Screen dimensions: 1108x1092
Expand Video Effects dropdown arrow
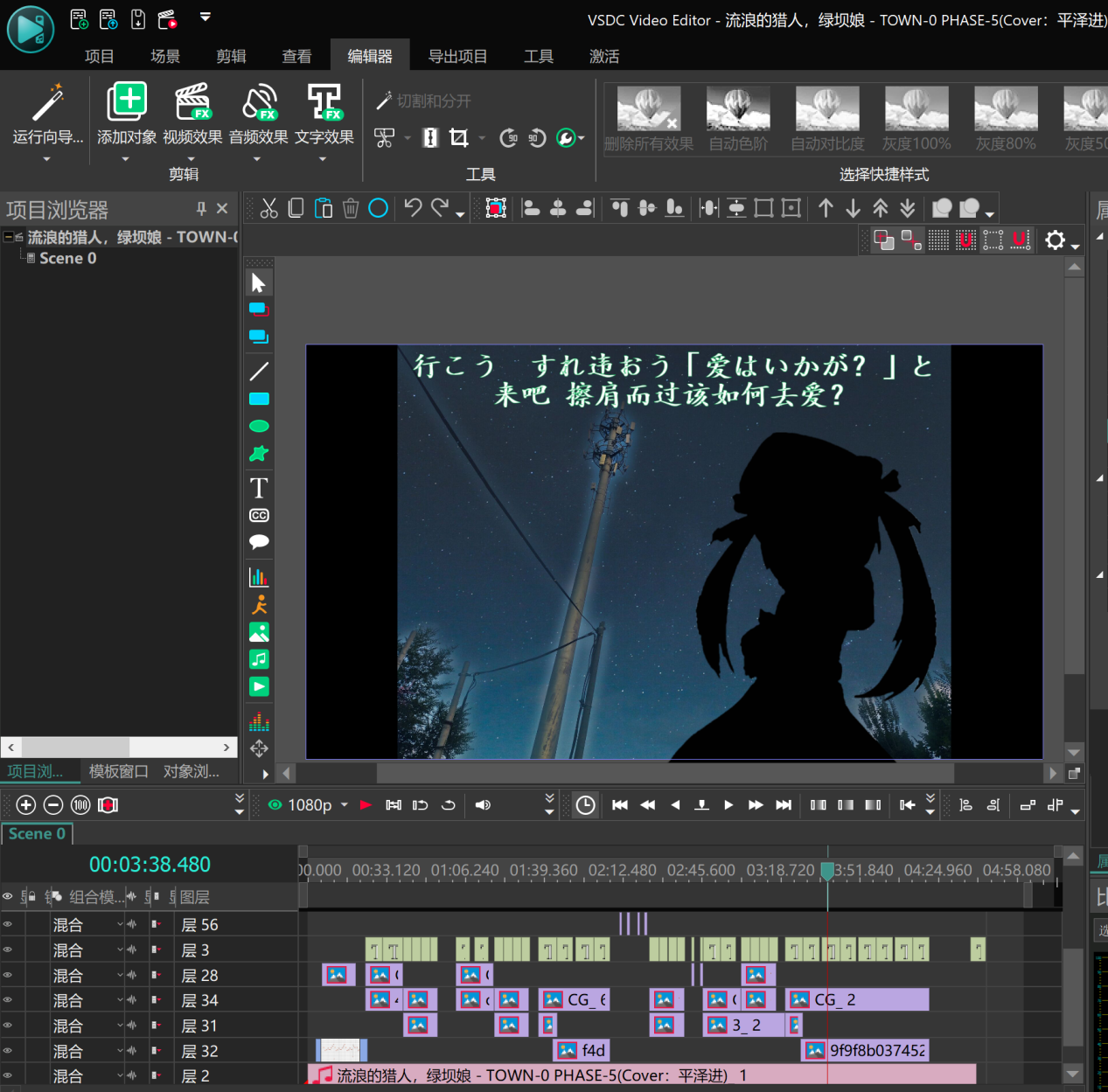click(x=192, y=159)
